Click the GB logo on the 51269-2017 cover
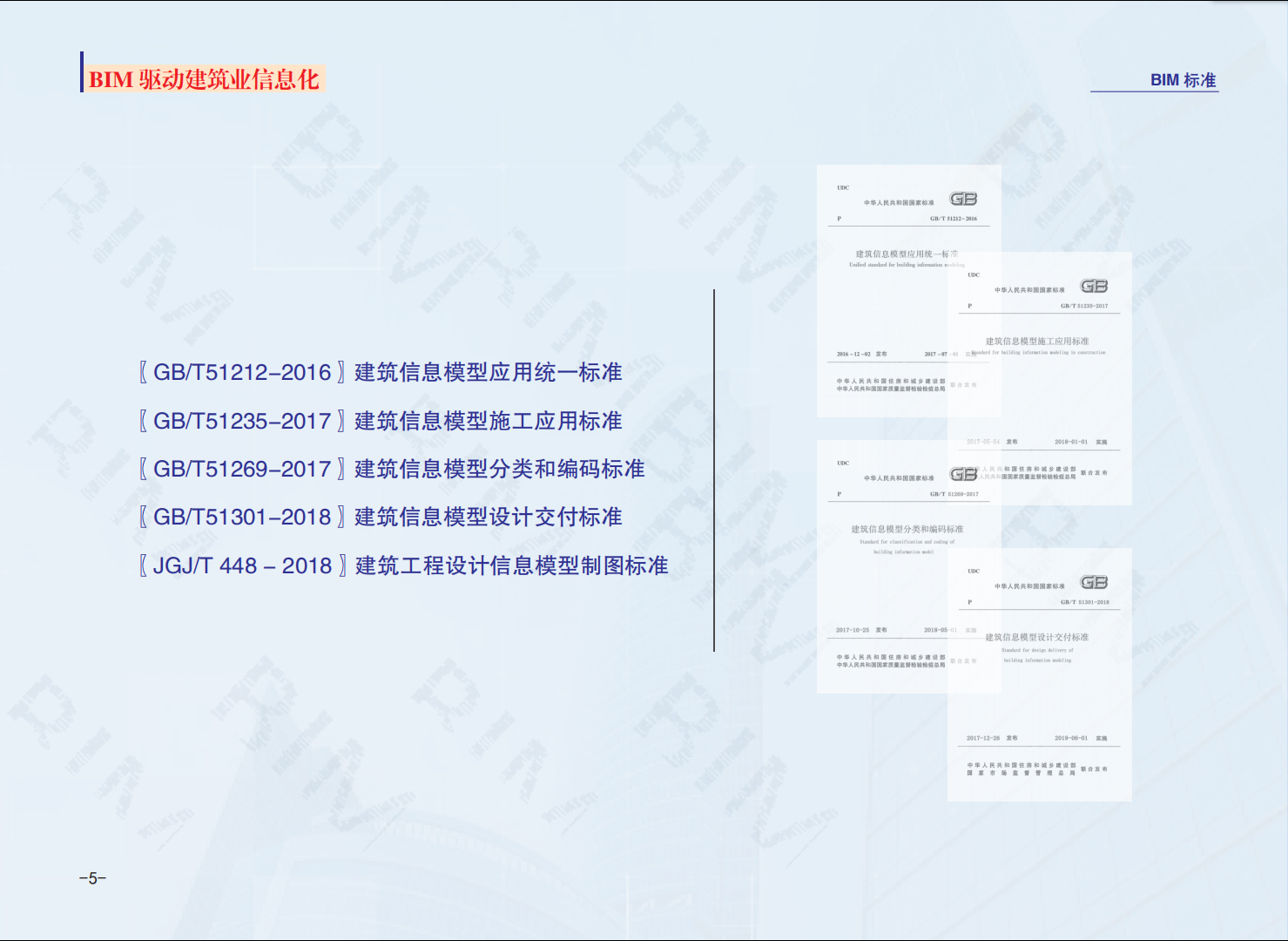Viewport: 1288px width, 941px height. [x=963, y=474]
